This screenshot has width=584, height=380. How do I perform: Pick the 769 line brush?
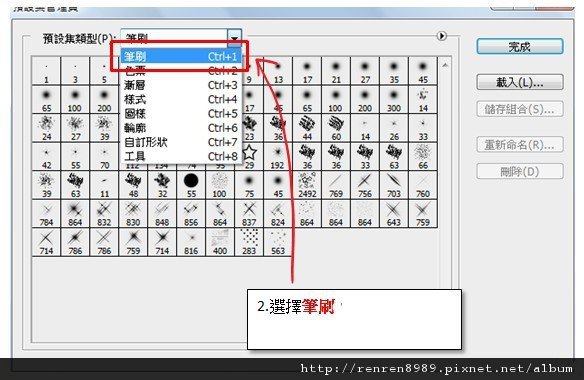tap(336, 185)
